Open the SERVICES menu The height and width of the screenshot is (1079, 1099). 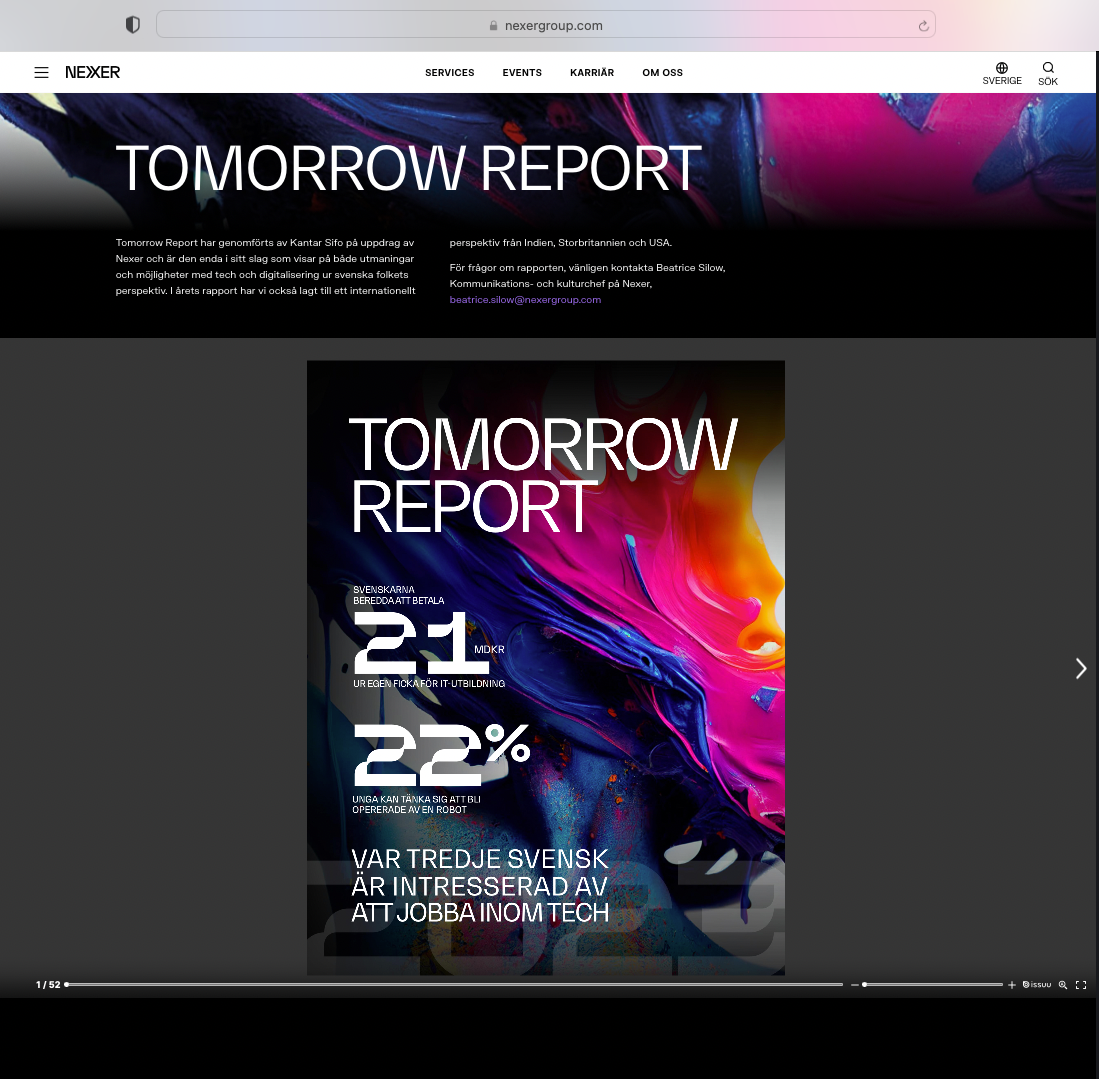[x=449, y=72]
